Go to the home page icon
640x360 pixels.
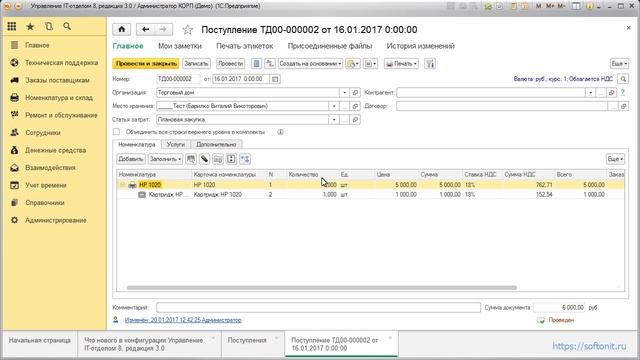(122, 29)
